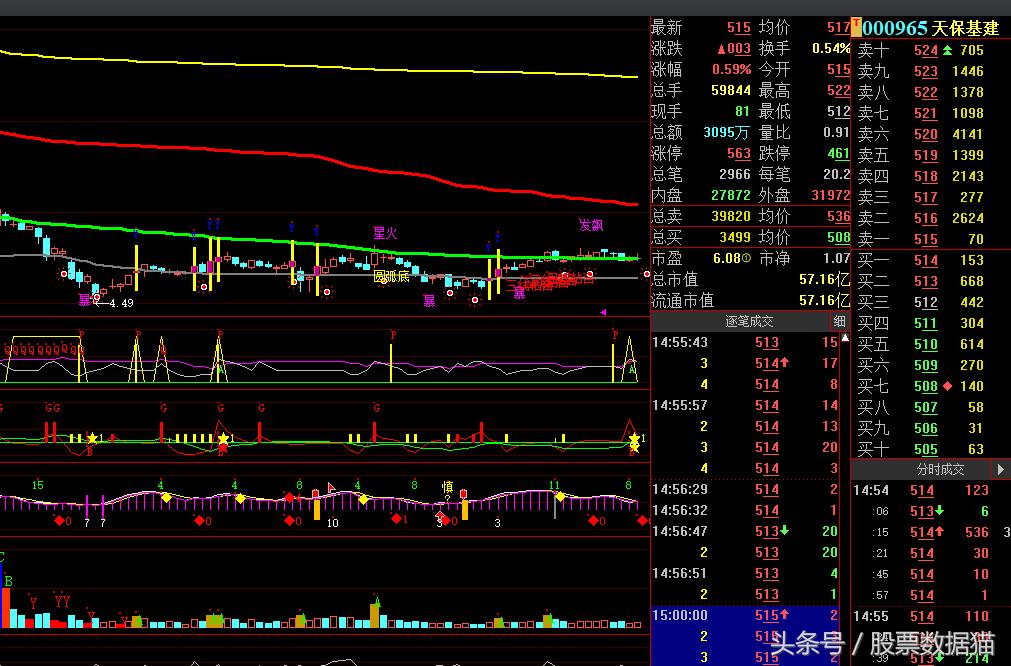Click the 星火 label on the chart
Viewport: 1011px width, 666px height.
coord(385,233)
